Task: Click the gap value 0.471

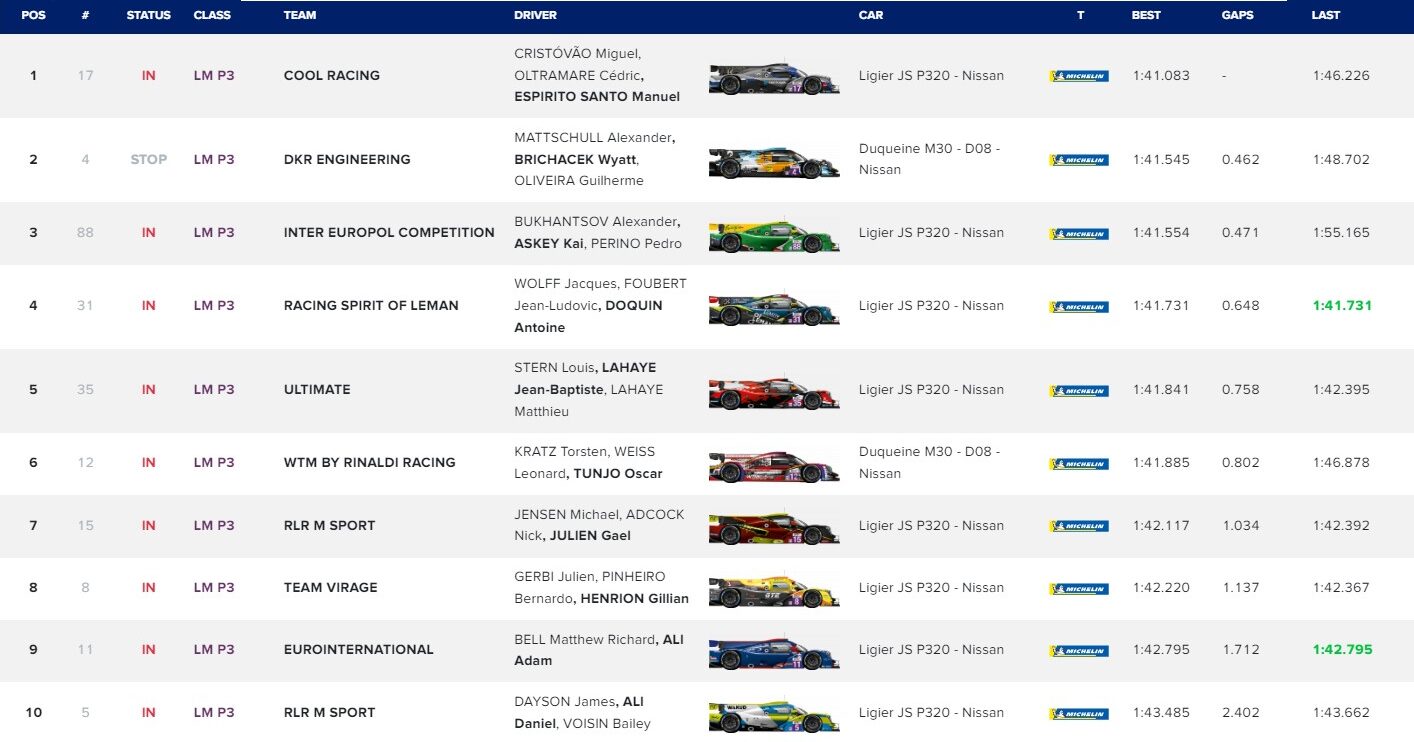Action: coord(1240,232)
